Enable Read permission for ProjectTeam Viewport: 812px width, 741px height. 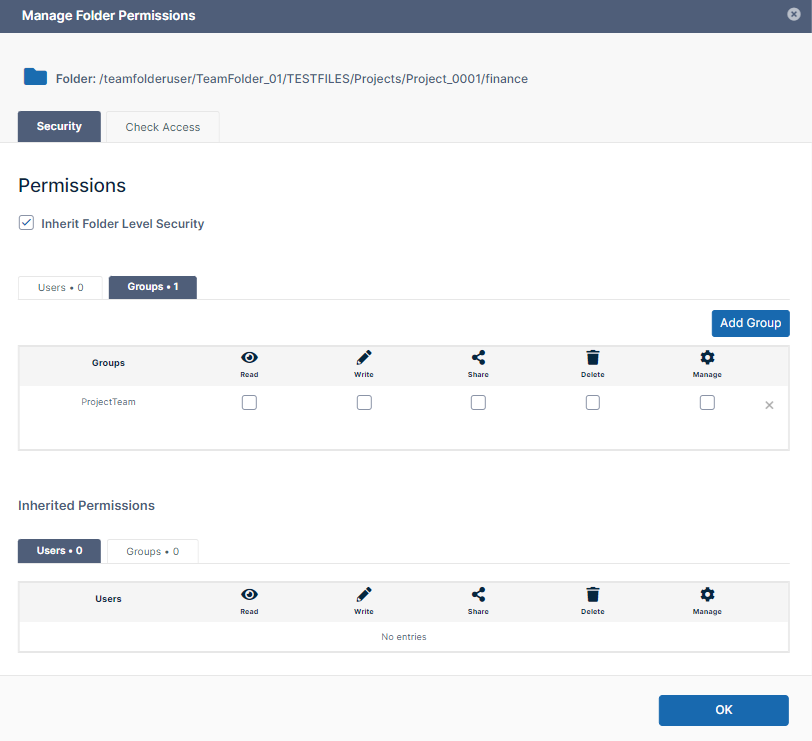249,402
